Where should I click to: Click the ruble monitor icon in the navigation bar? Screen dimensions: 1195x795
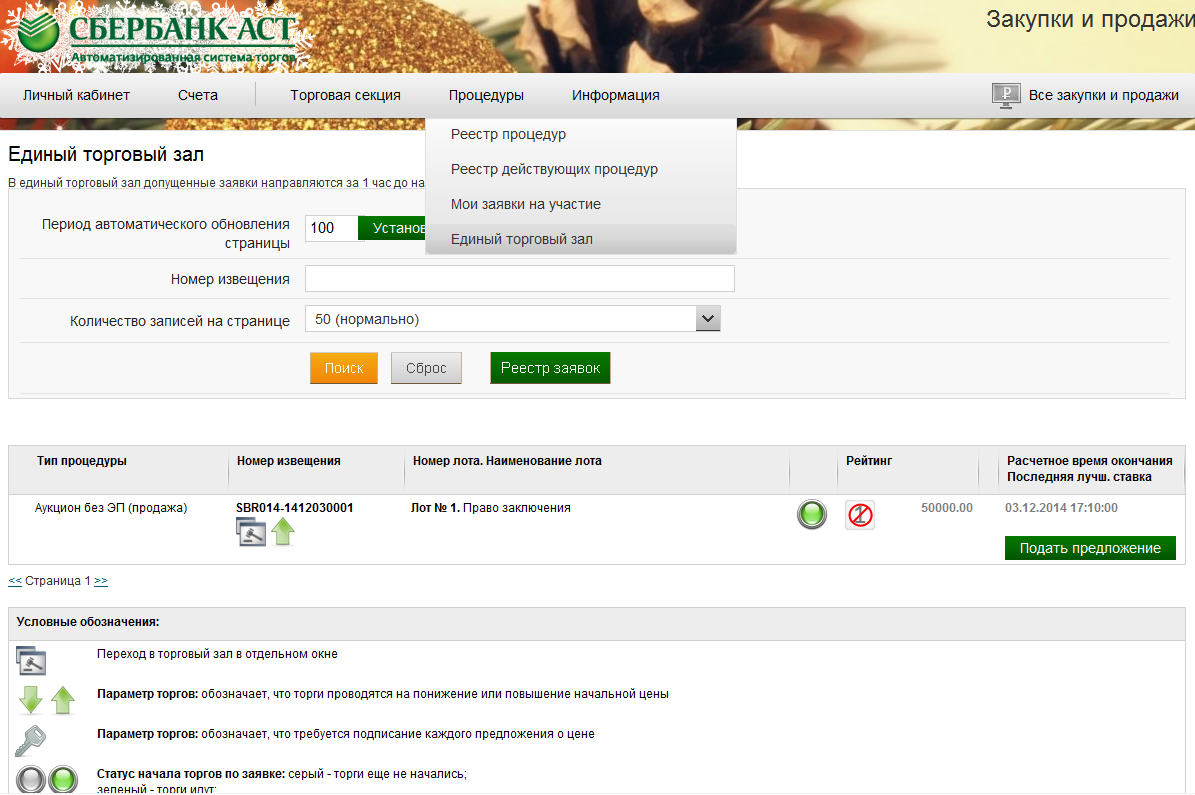click(x=1005, y=95)
